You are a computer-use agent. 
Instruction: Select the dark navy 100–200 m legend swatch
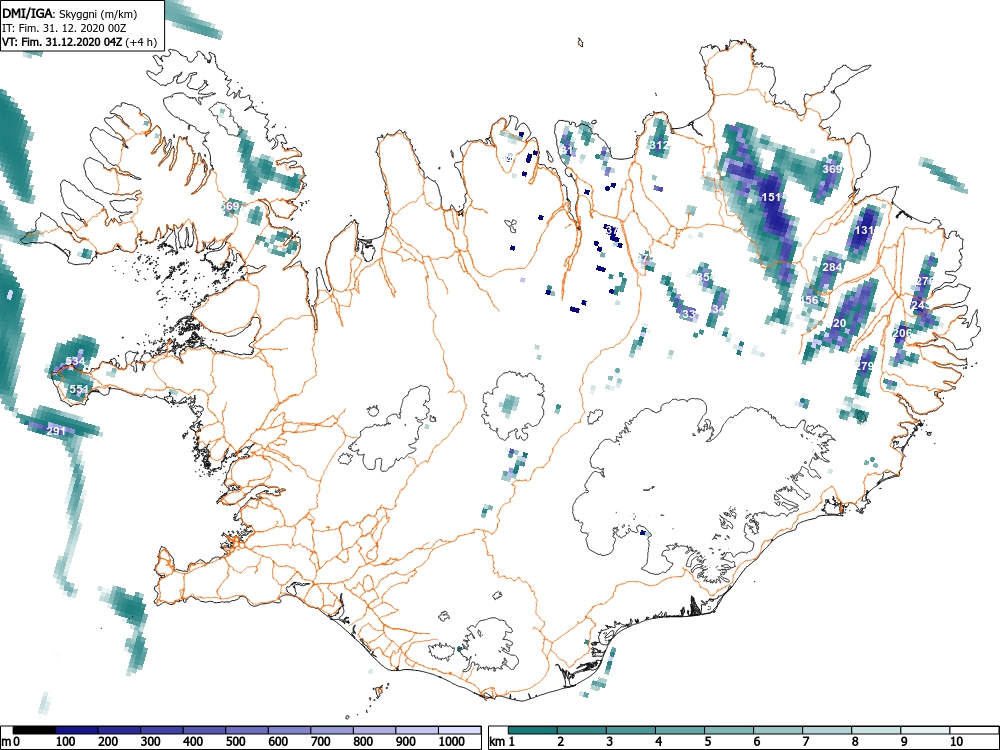tap(77, 730)
